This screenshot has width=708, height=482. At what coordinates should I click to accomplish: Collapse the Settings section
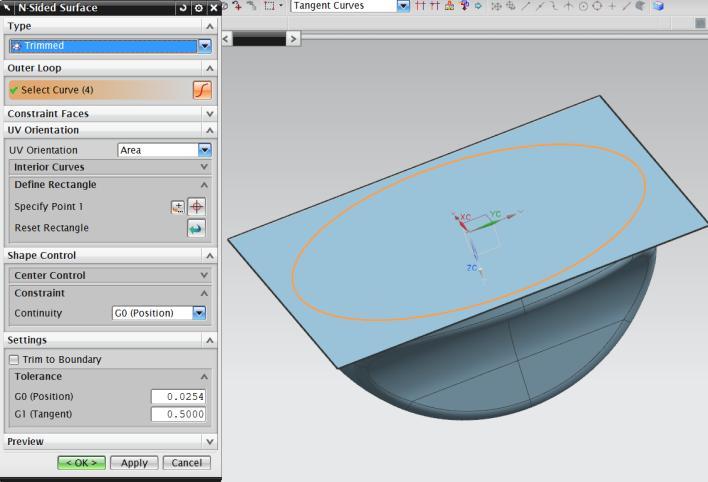pos(210,340)
